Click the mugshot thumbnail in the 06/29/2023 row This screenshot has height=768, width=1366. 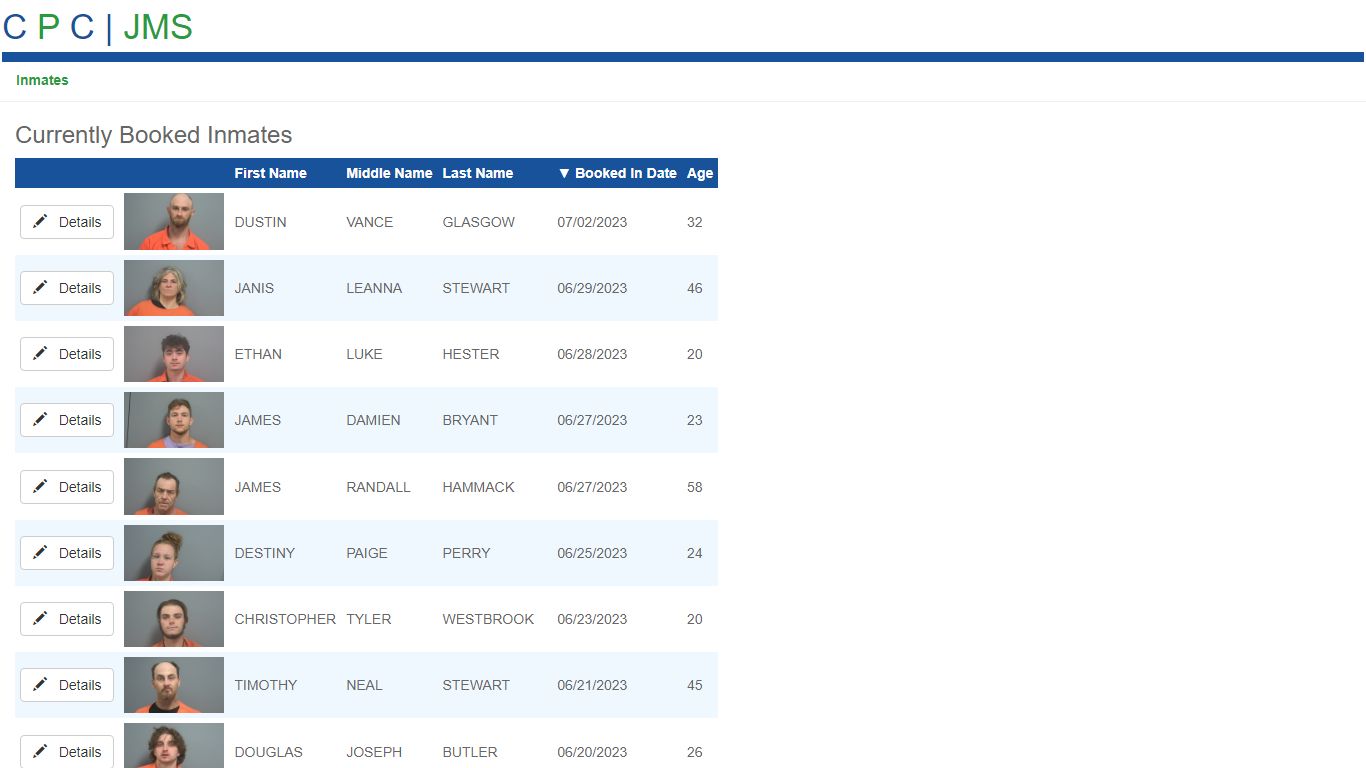(x=174, y=288)
